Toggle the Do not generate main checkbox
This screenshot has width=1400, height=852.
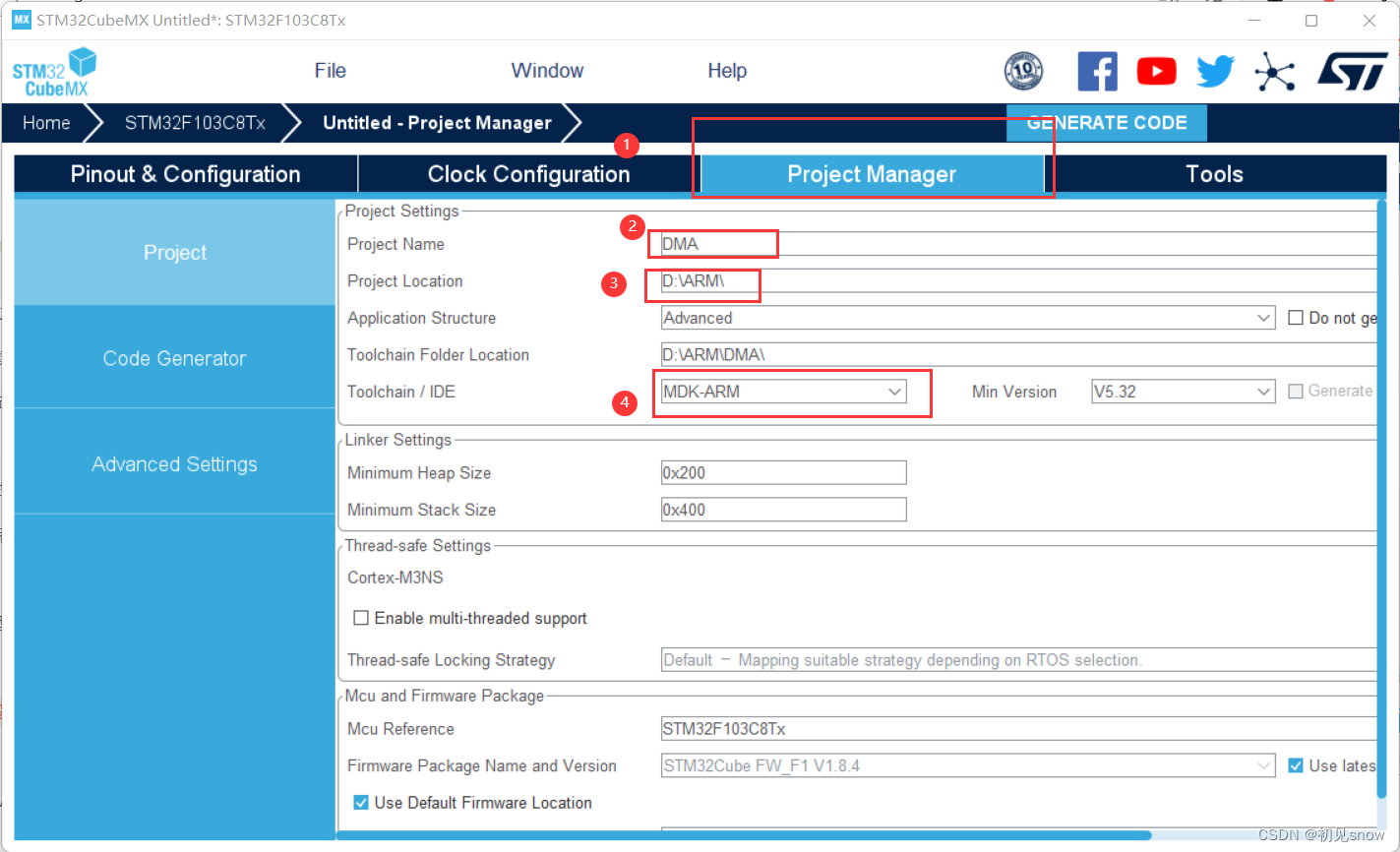[x=1296, y=318]
